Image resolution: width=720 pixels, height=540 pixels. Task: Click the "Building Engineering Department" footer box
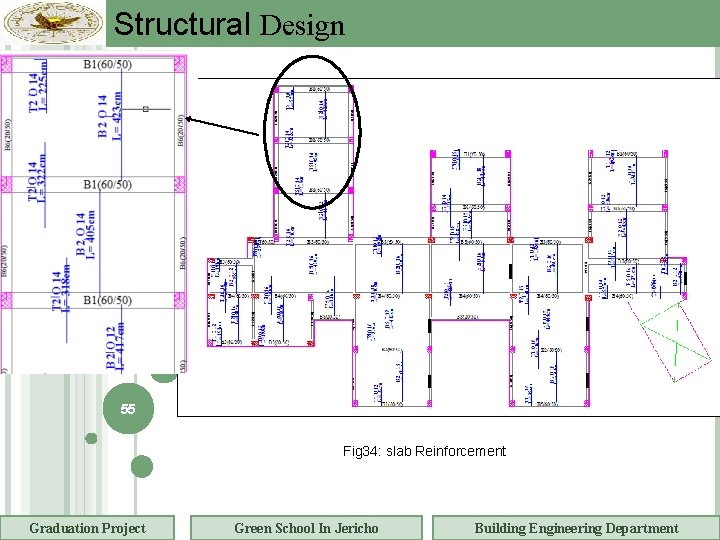coord(576,528)
